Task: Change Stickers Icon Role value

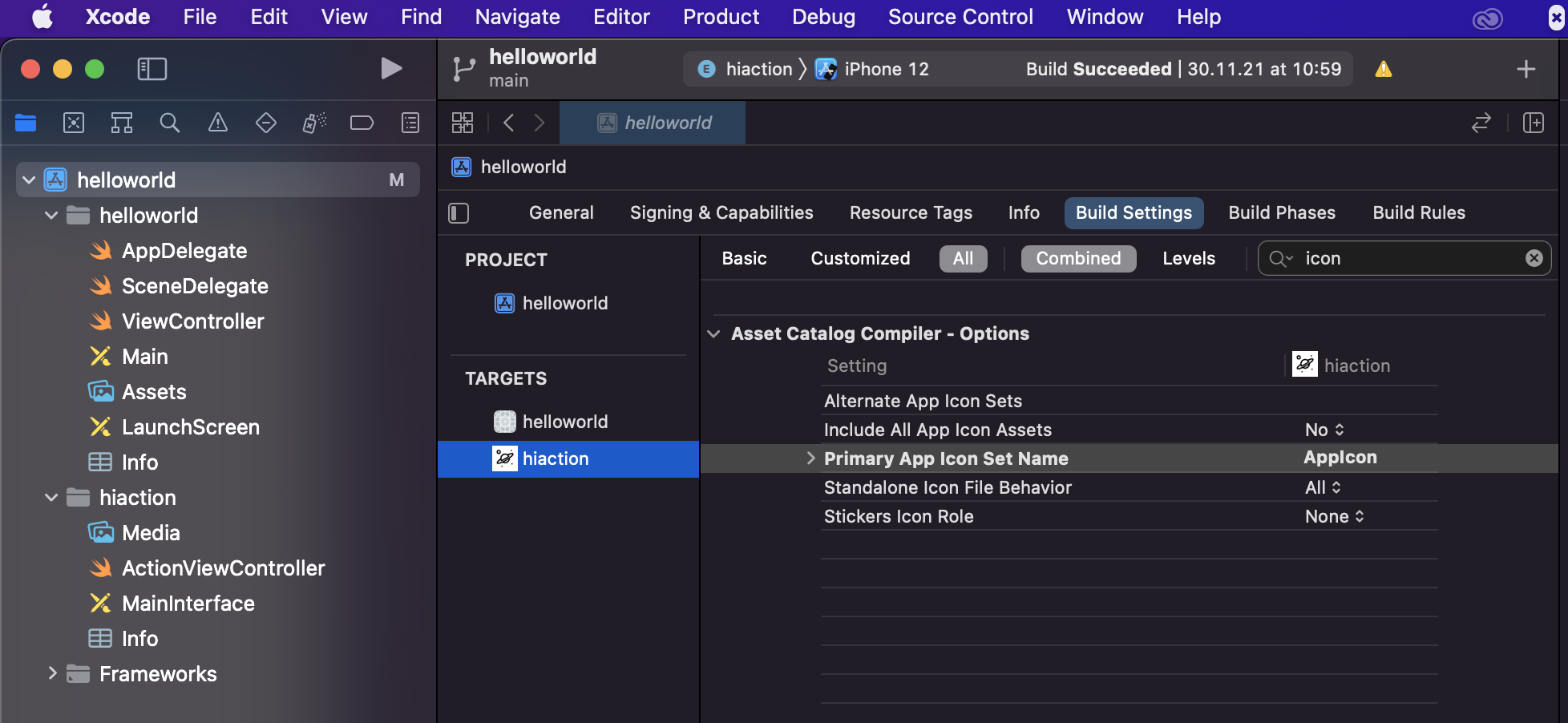Action: pos(1335,516)
